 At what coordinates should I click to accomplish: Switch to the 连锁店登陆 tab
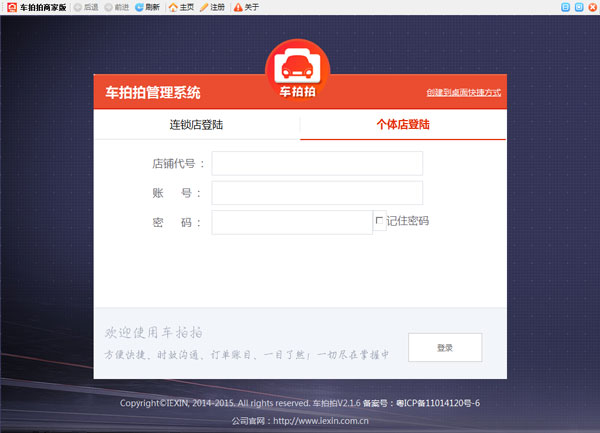[x=196, y=125]
